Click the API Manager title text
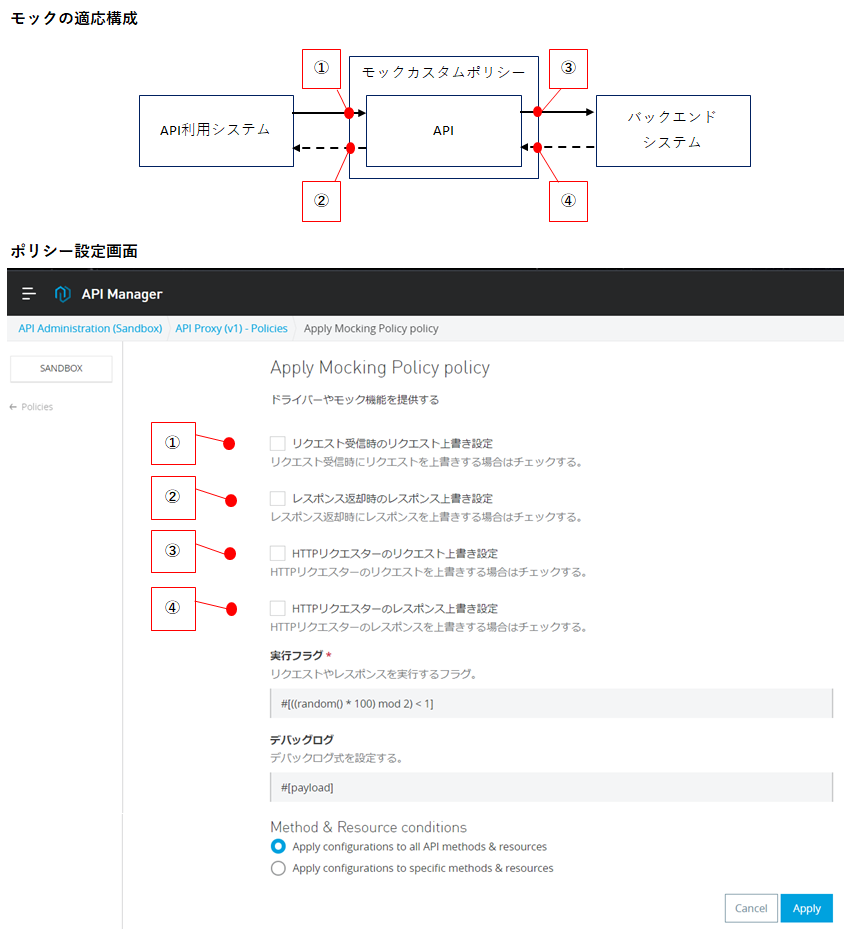This screenshot has height=929, width=844. point(121,293)
